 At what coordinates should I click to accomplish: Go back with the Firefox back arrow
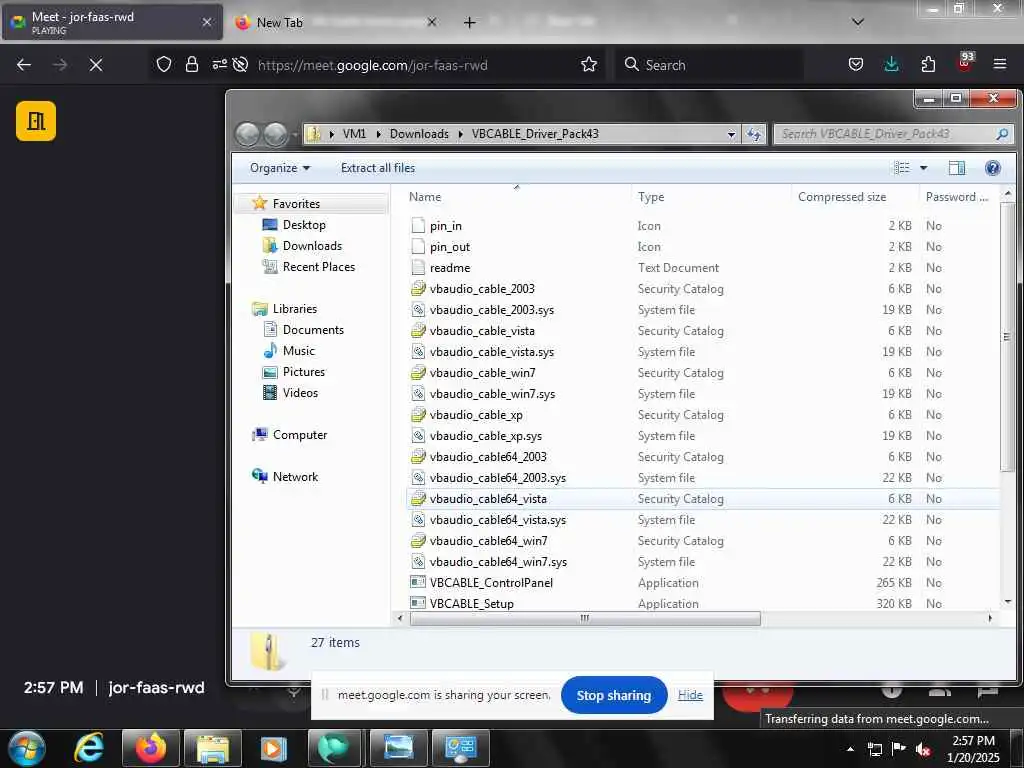(24, 65)
